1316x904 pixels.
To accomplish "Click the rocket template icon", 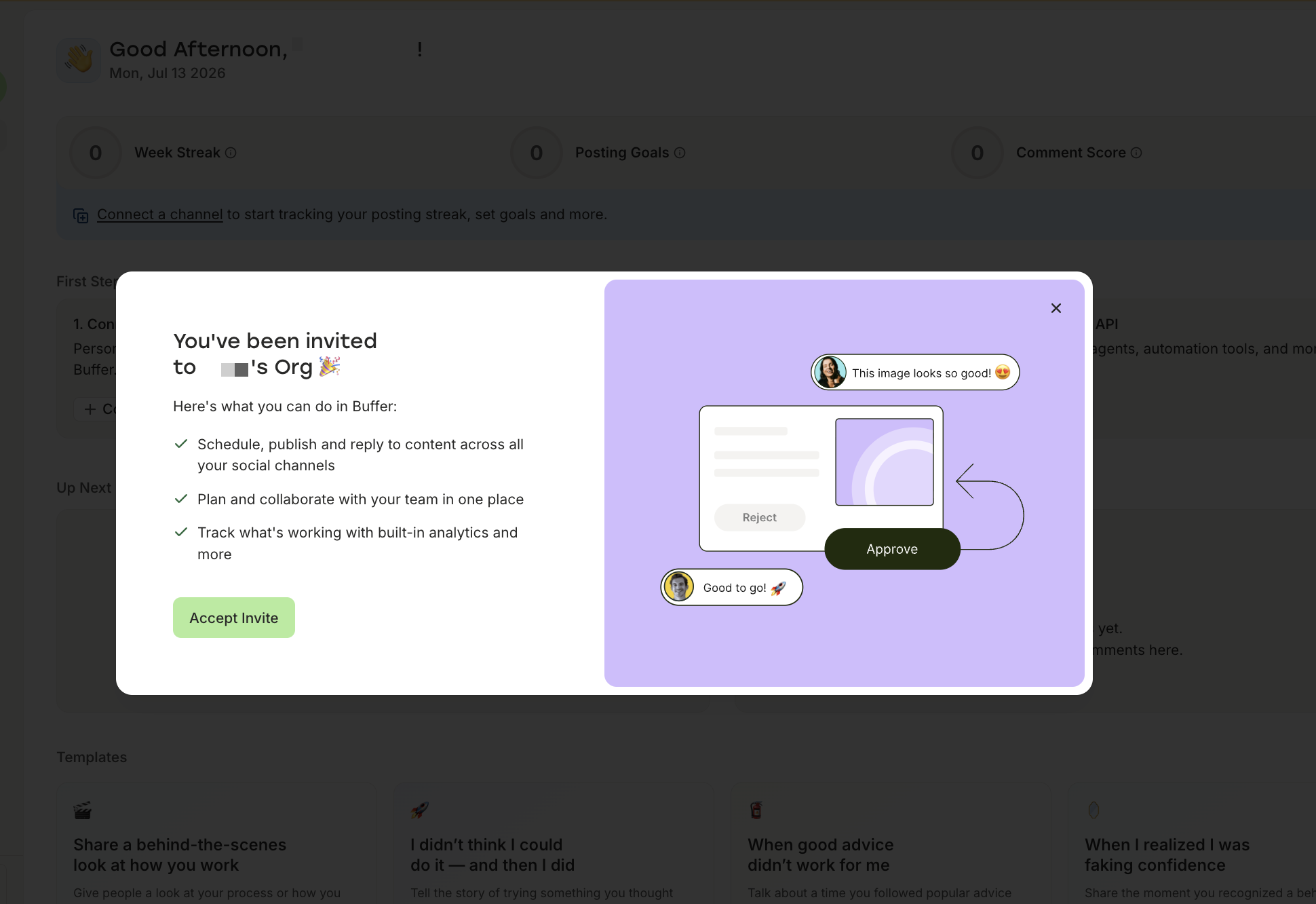I will point(419,810).
